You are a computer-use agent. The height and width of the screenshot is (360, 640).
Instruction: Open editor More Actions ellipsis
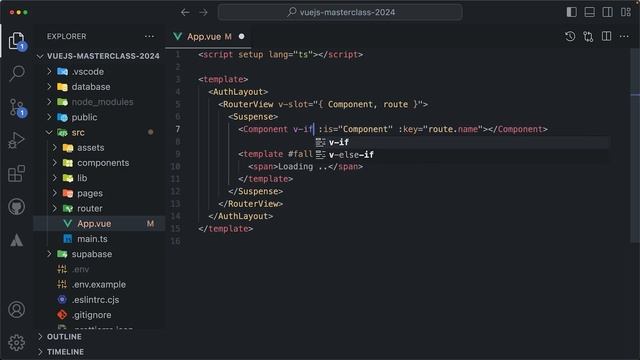pos(624,36)
